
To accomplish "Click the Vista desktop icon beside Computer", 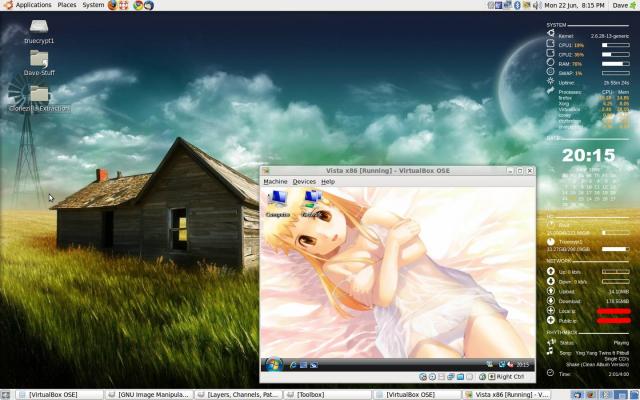I will (x=312, y=204).
